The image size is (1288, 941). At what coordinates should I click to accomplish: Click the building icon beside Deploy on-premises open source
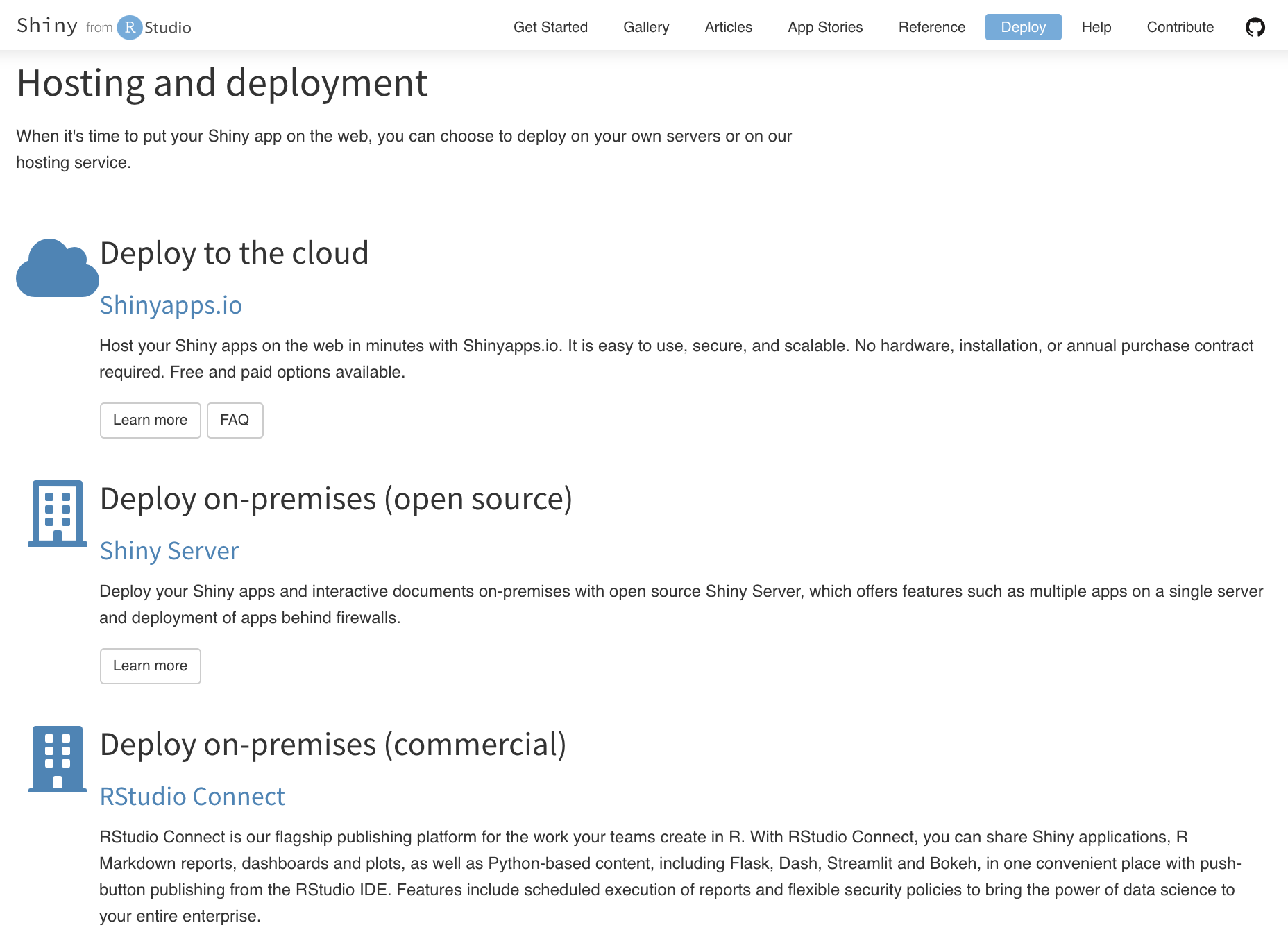(x=57, y=514)
